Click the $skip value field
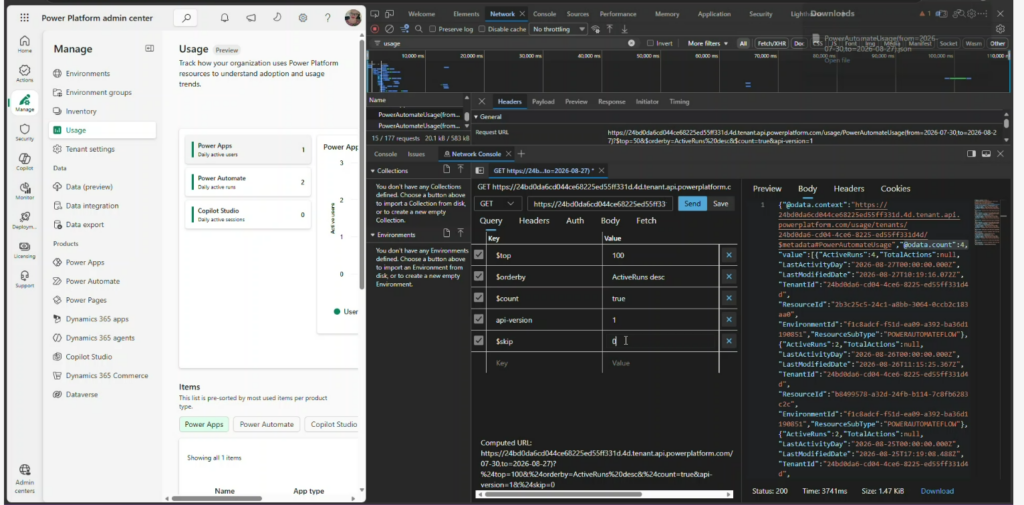 tap(660, 341)
